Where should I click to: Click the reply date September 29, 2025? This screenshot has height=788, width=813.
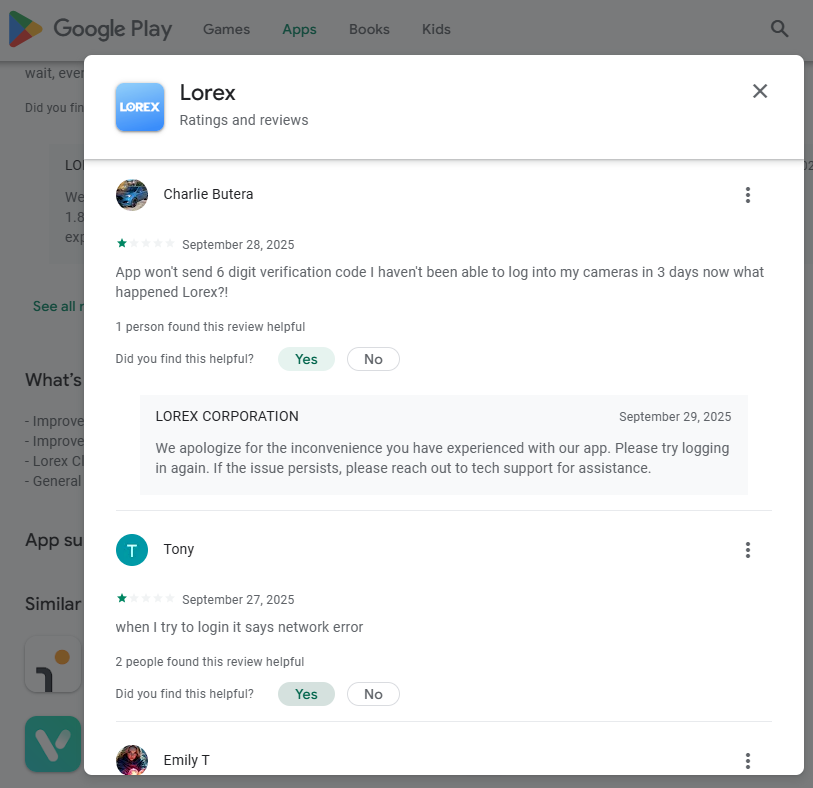[675, 417]
